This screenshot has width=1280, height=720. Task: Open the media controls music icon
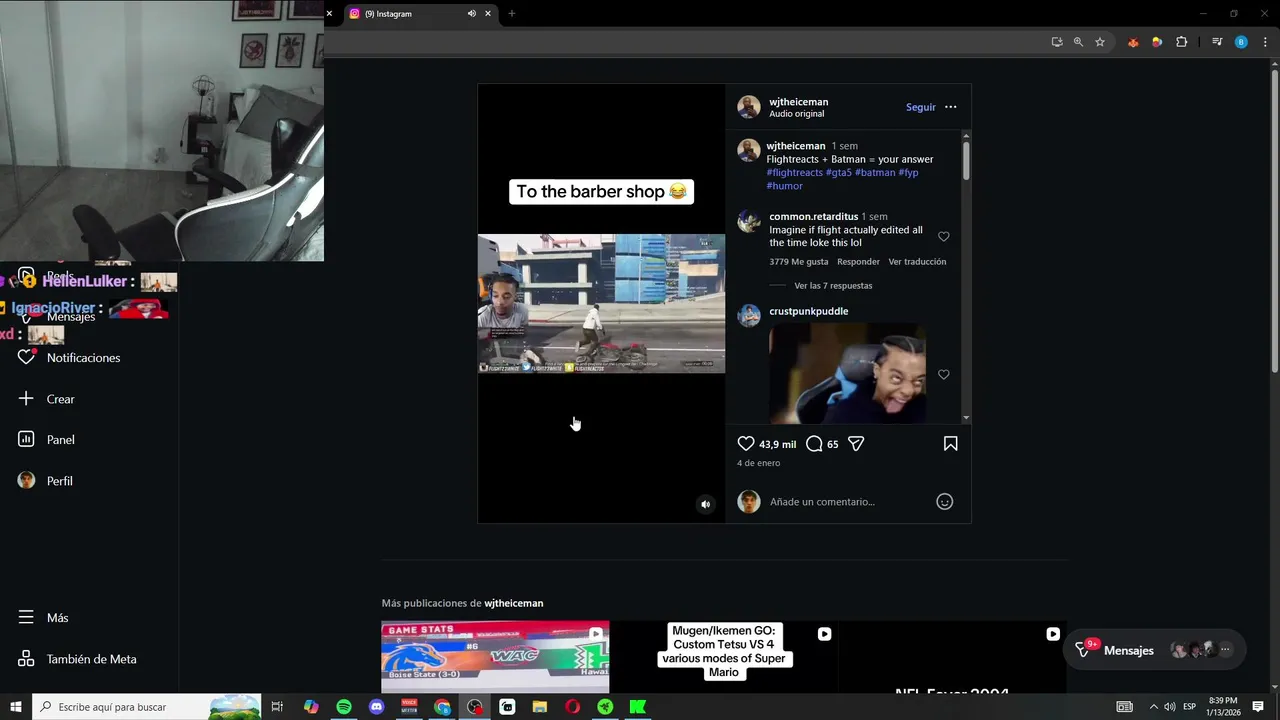(x=1217, y=42)
